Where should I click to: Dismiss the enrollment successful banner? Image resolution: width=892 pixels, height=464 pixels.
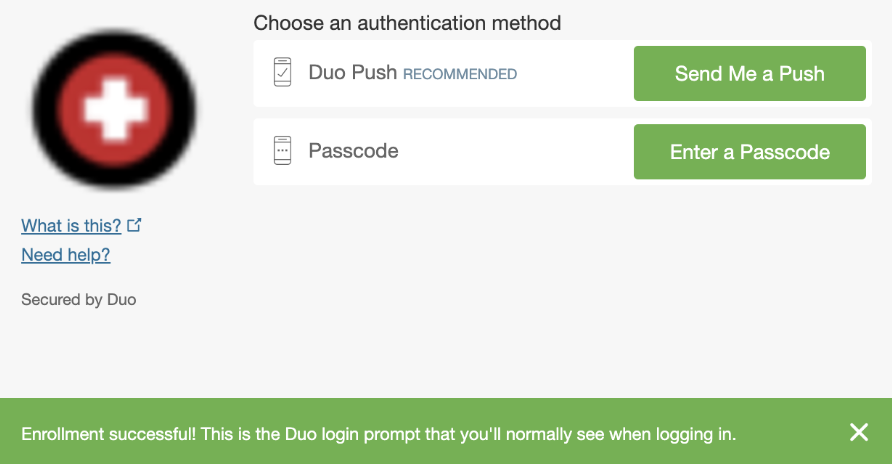tap(858, 432)
